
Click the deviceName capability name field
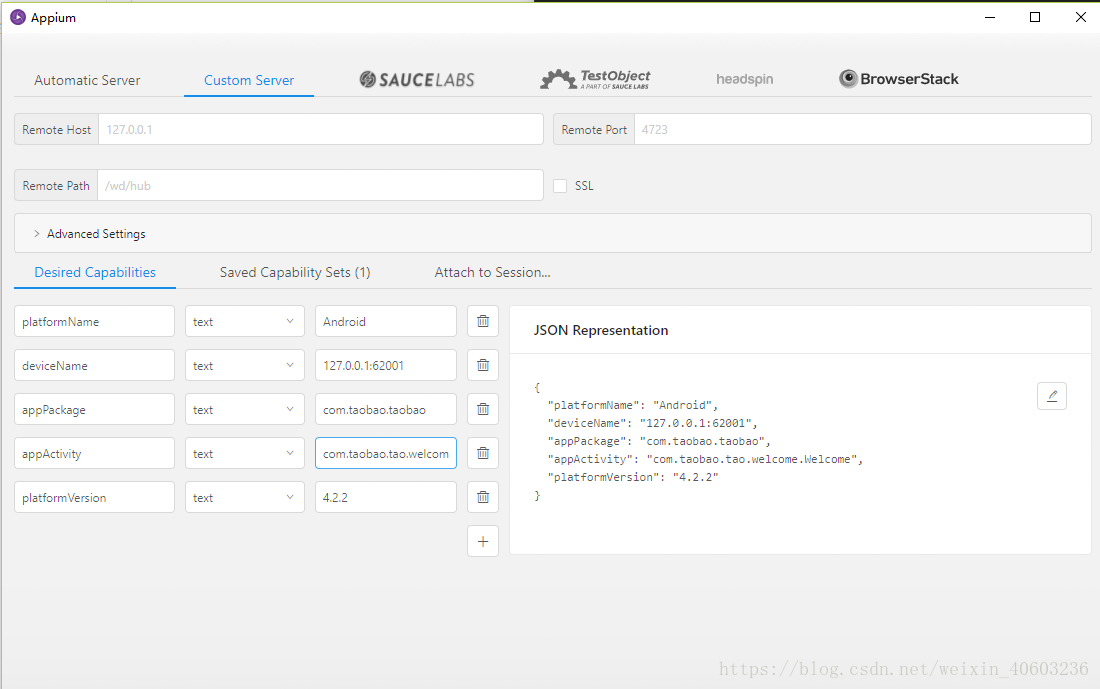94,366
